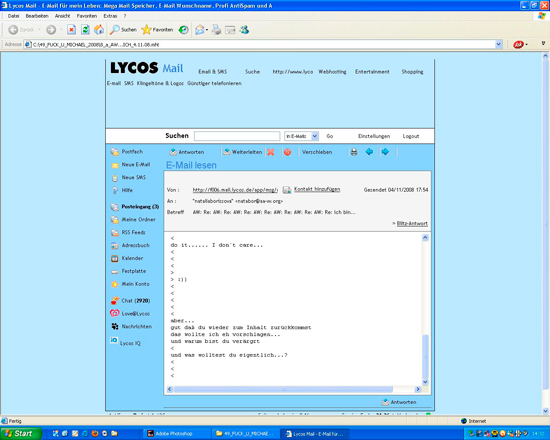
Task: Open Kalender sidebar item
Action: click(x=127, y=258)
